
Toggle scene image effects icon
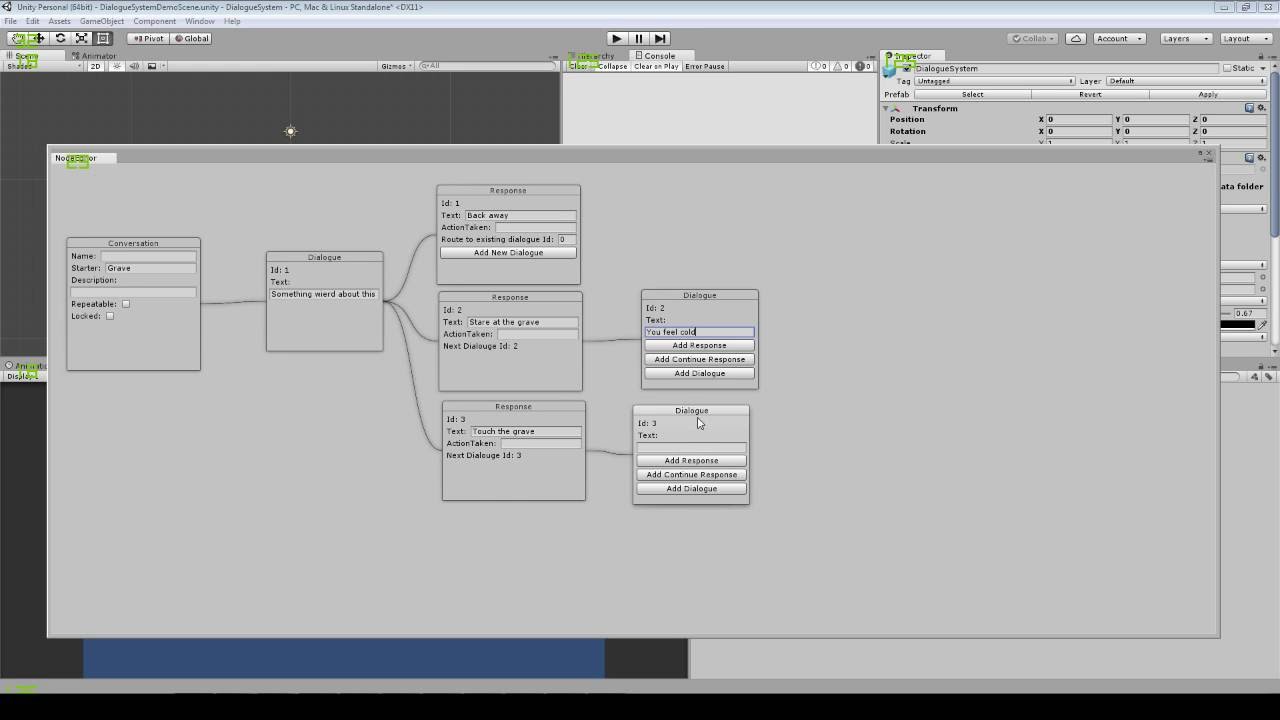(x=152, y=66)
